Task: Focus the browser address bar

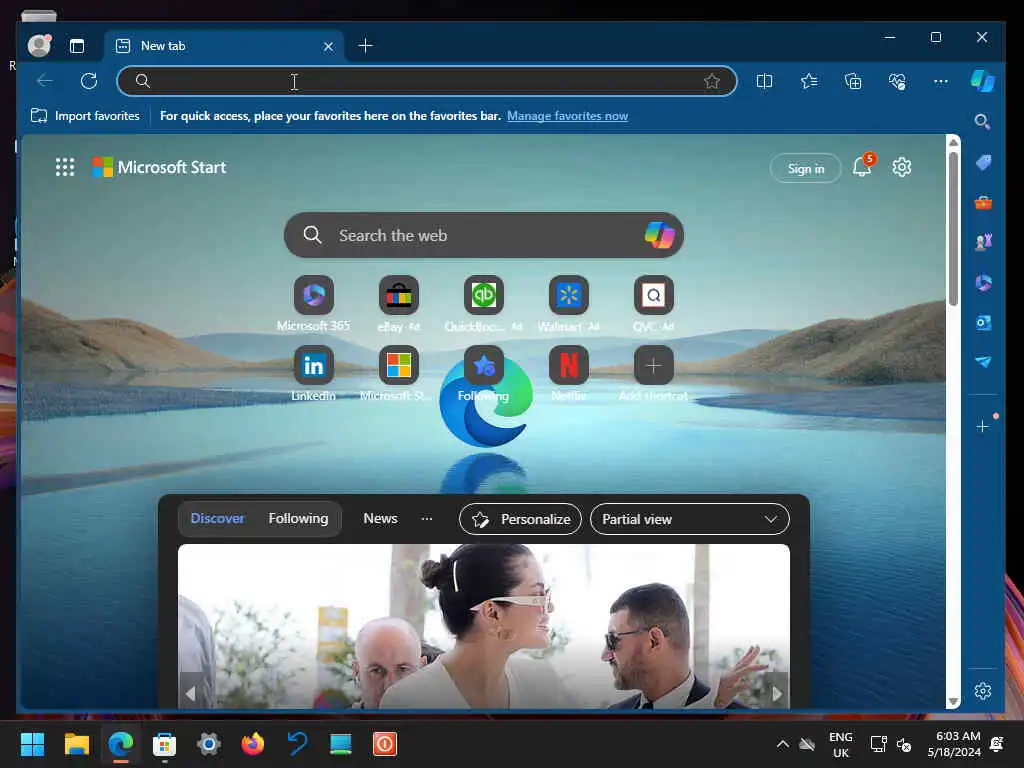Action: pyautogui.click(x=426, y=81)
